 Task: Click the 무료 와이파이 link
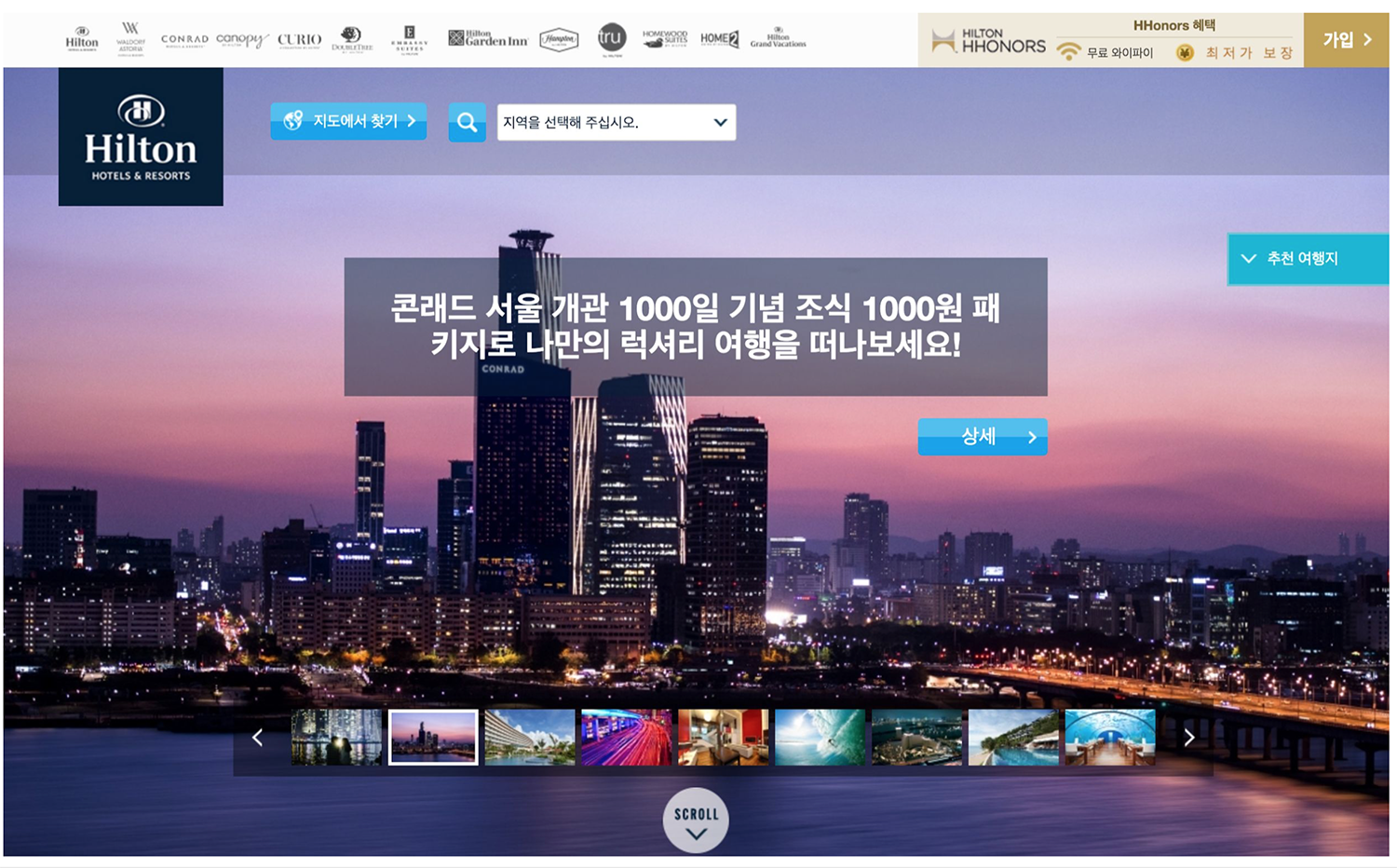point(1119,53)
